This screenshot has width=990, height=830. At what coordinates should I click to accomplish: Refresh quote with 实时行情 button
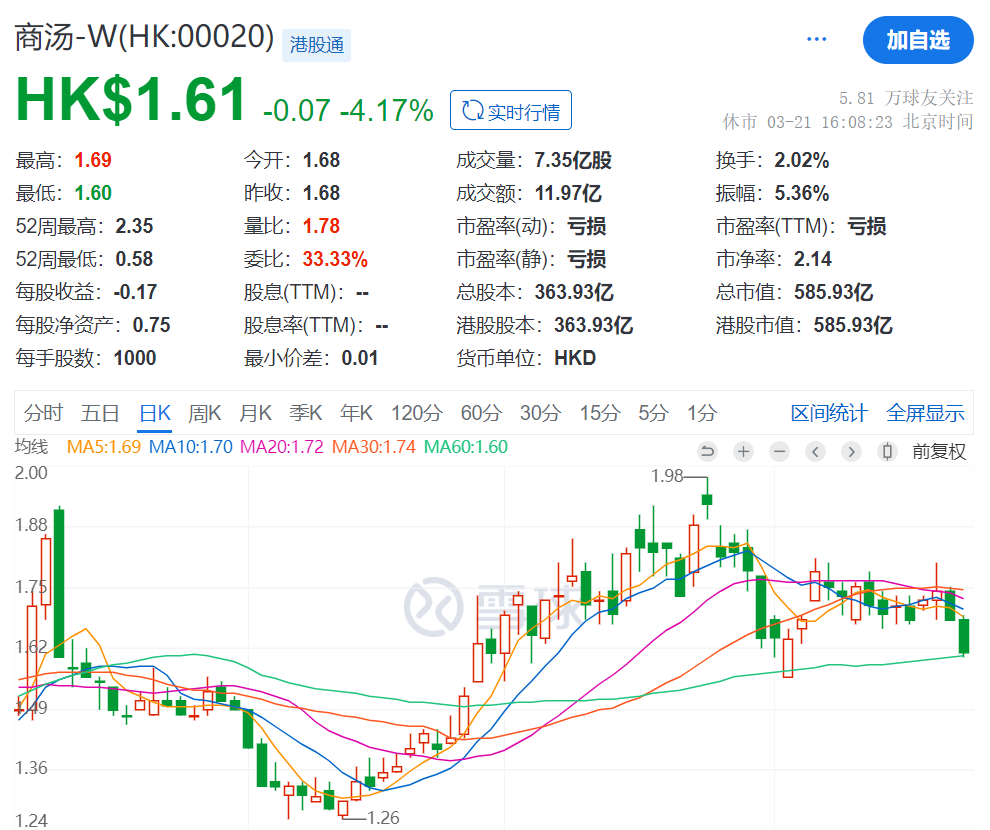coord(511,110)
